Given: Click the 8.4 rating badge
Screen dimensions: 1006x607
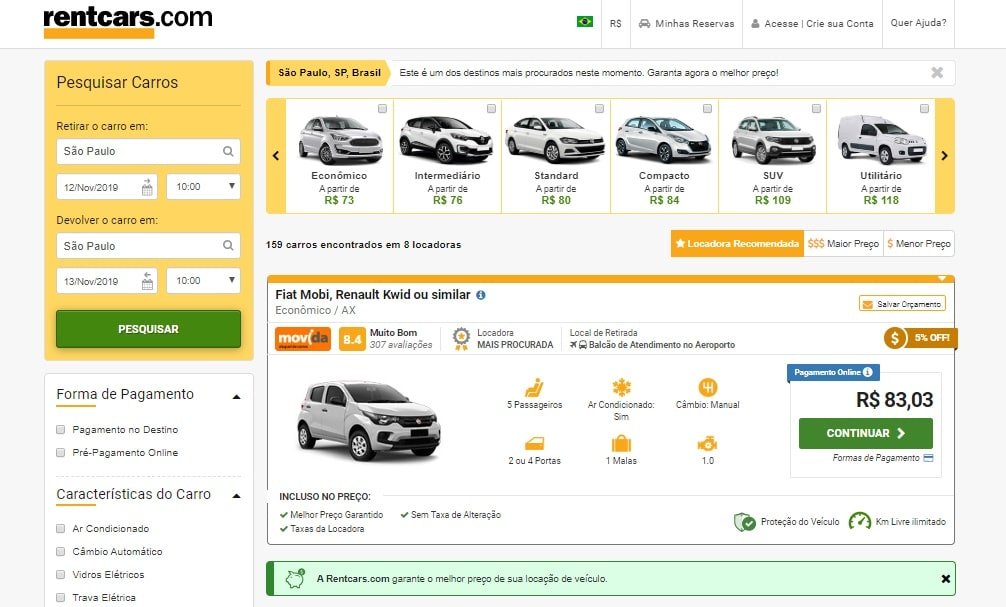Looking at the screenshot, I should (352, 339).
